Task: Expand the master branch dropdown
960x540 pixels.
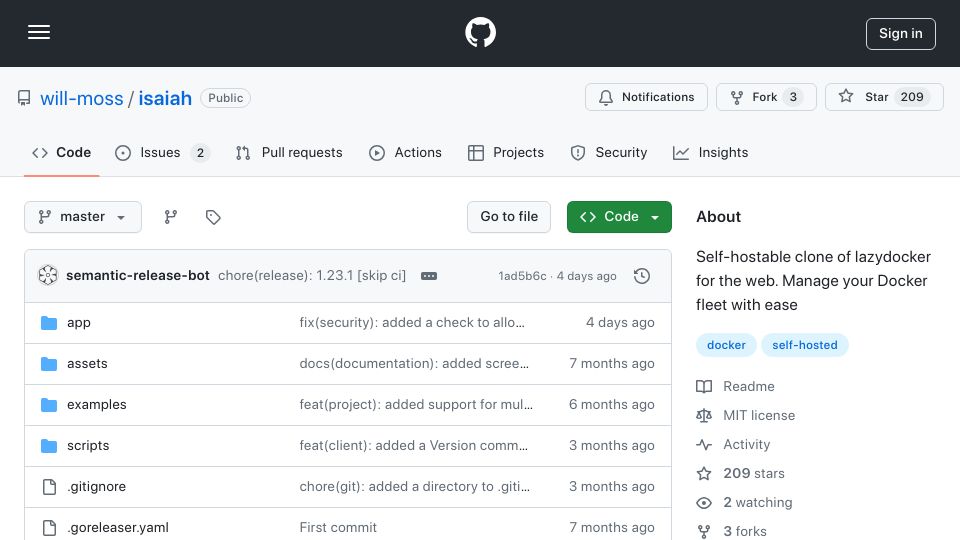Action: click(83, 217)
